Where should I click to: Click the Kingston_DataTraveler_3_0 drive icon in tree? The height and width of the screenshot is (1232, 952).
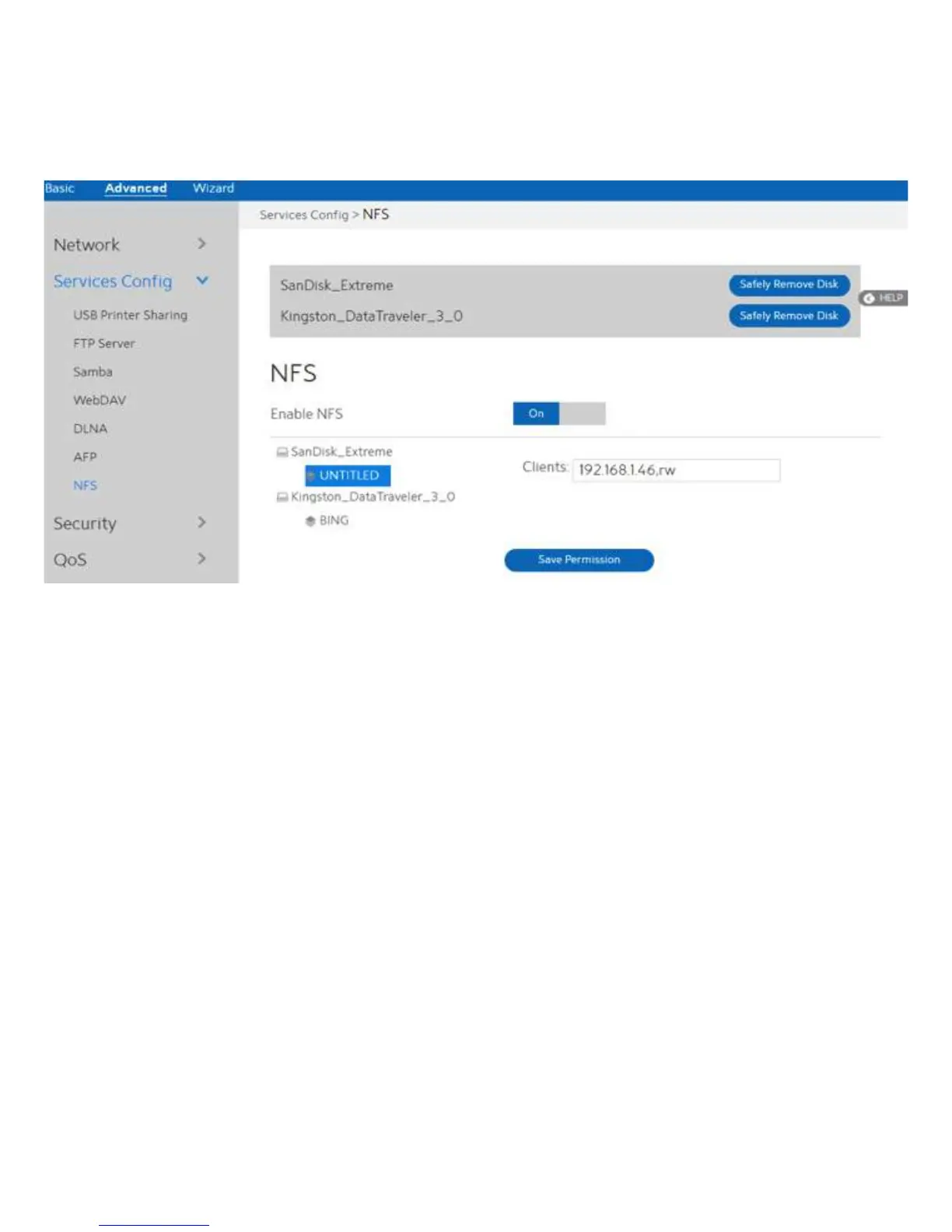pos(282,497)
